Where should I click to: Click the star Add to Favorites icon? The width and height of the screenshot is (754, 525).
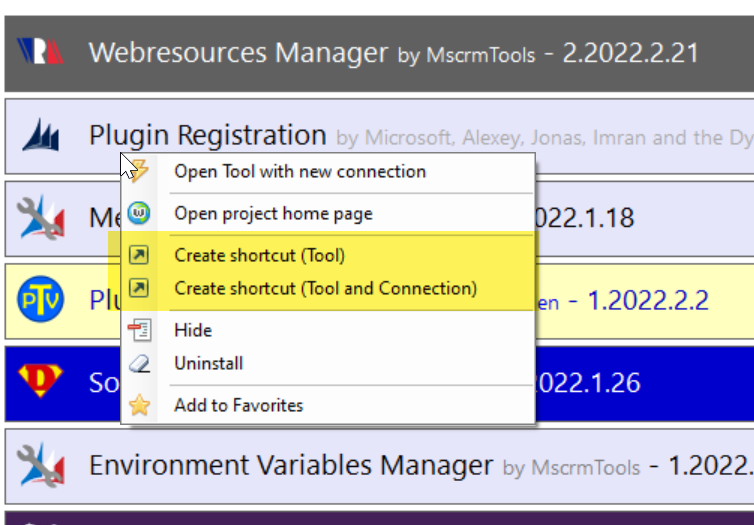[141, 405]
